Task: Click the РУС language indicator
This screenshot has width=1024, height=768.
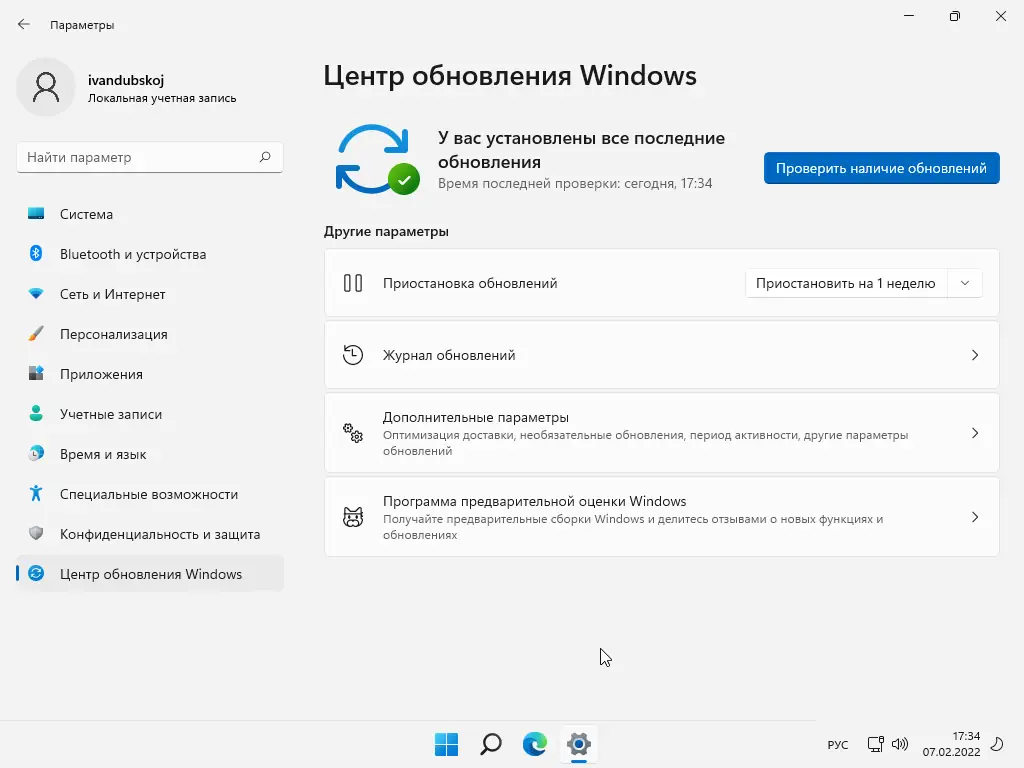Action: (x=838, y=744)
